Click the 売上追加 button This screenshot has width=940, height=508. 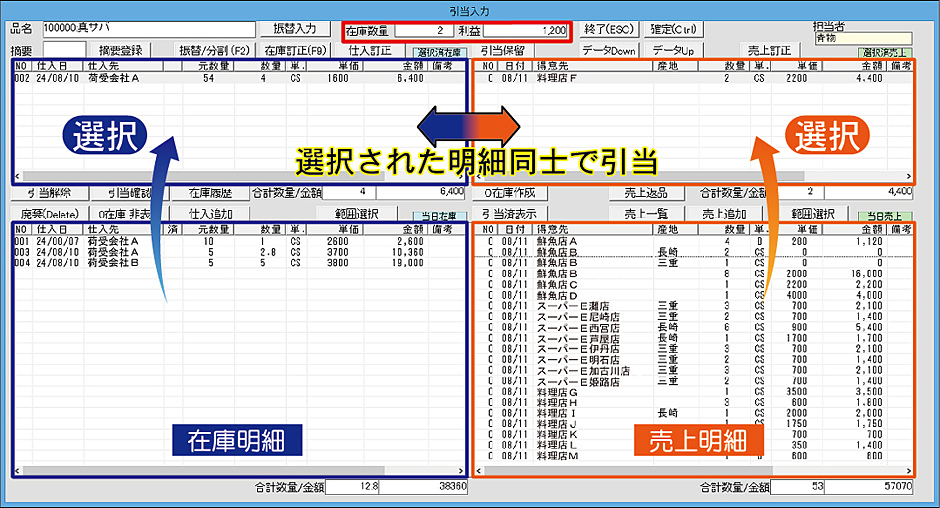[x=722, y=213]
